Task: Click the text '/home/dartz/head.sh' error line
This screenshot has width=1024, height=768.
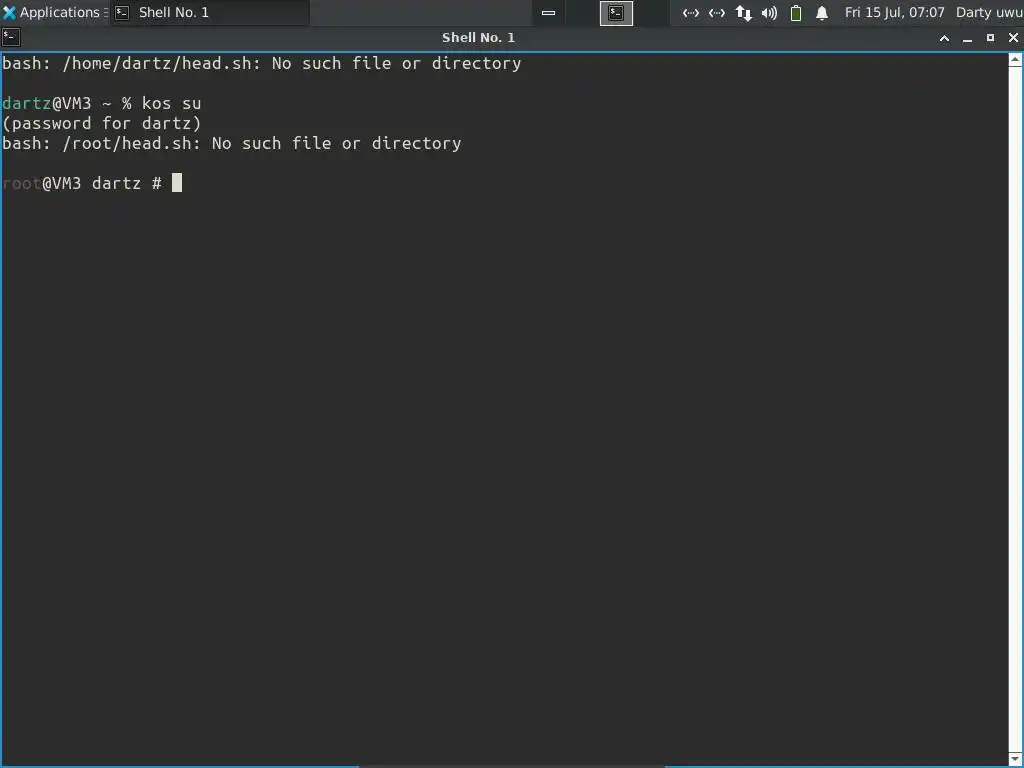Action: point(261,63)
